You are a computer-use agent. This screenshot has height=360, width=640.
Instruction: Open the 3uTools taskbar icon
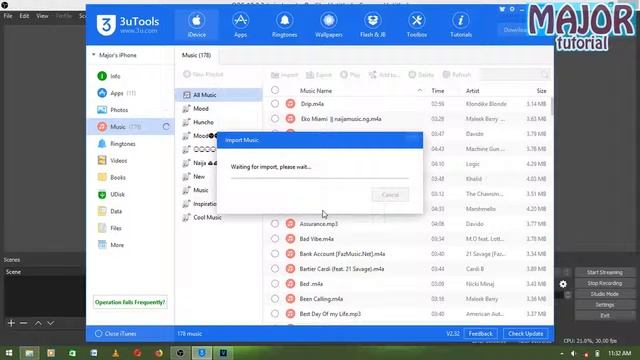[x=202, y=353]
